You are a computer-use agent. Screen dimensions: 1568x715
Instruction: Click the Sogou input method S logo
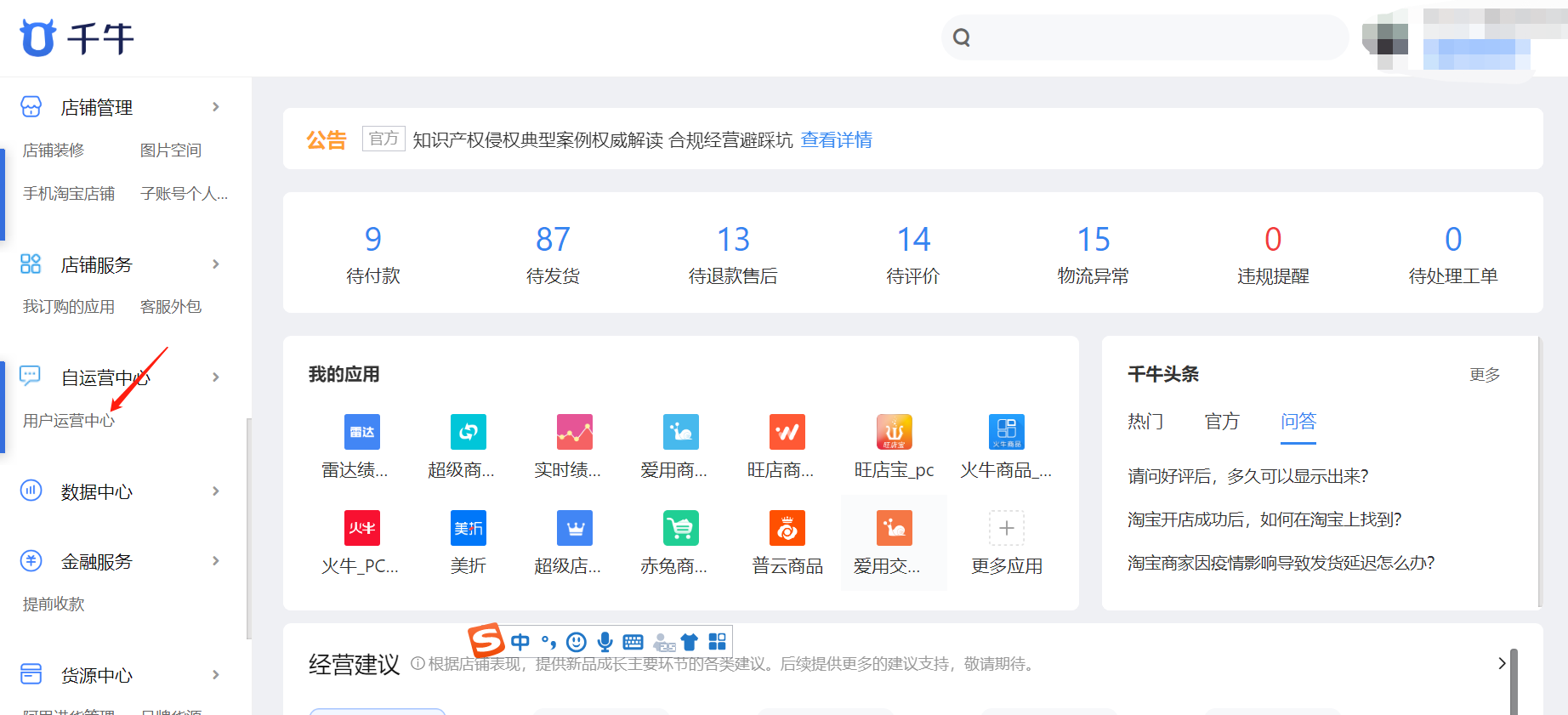pyautogui.click(x=486, y=640)
